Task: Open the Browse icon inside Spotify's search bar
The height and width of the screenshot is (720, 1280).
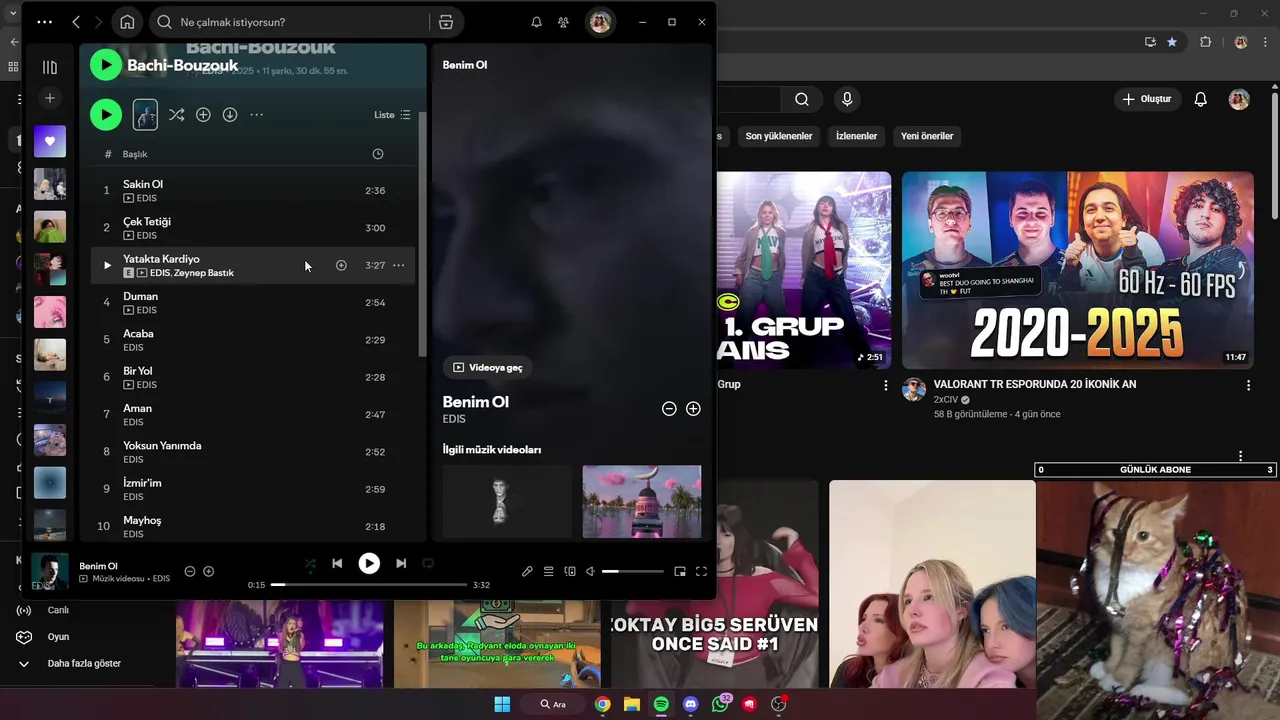Action: click(446, 22)
